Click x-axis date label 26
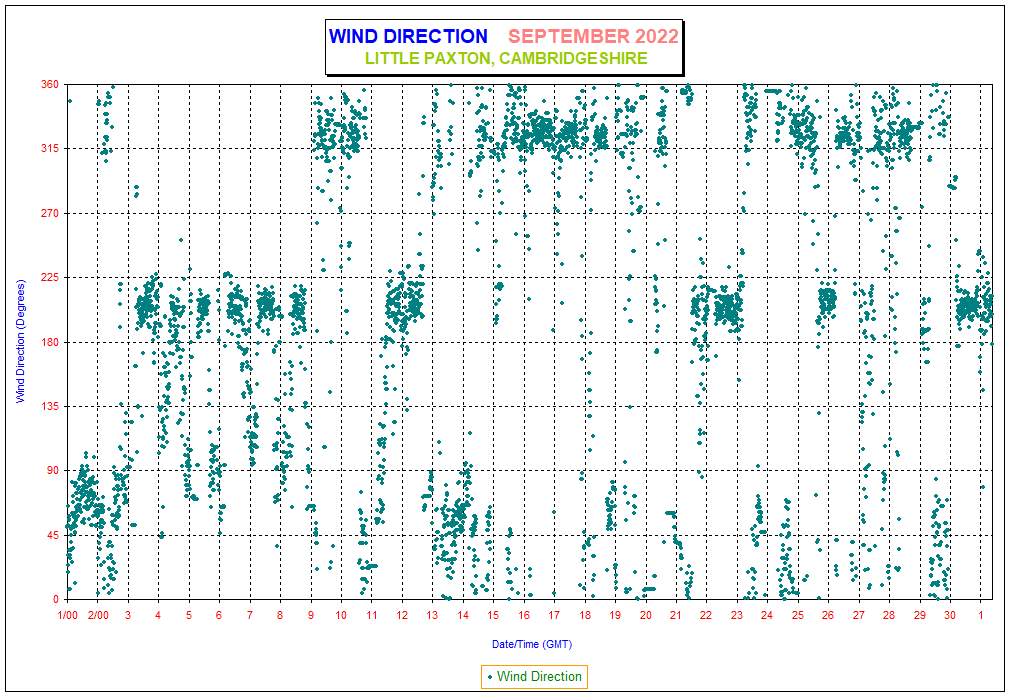 (828, 616)
